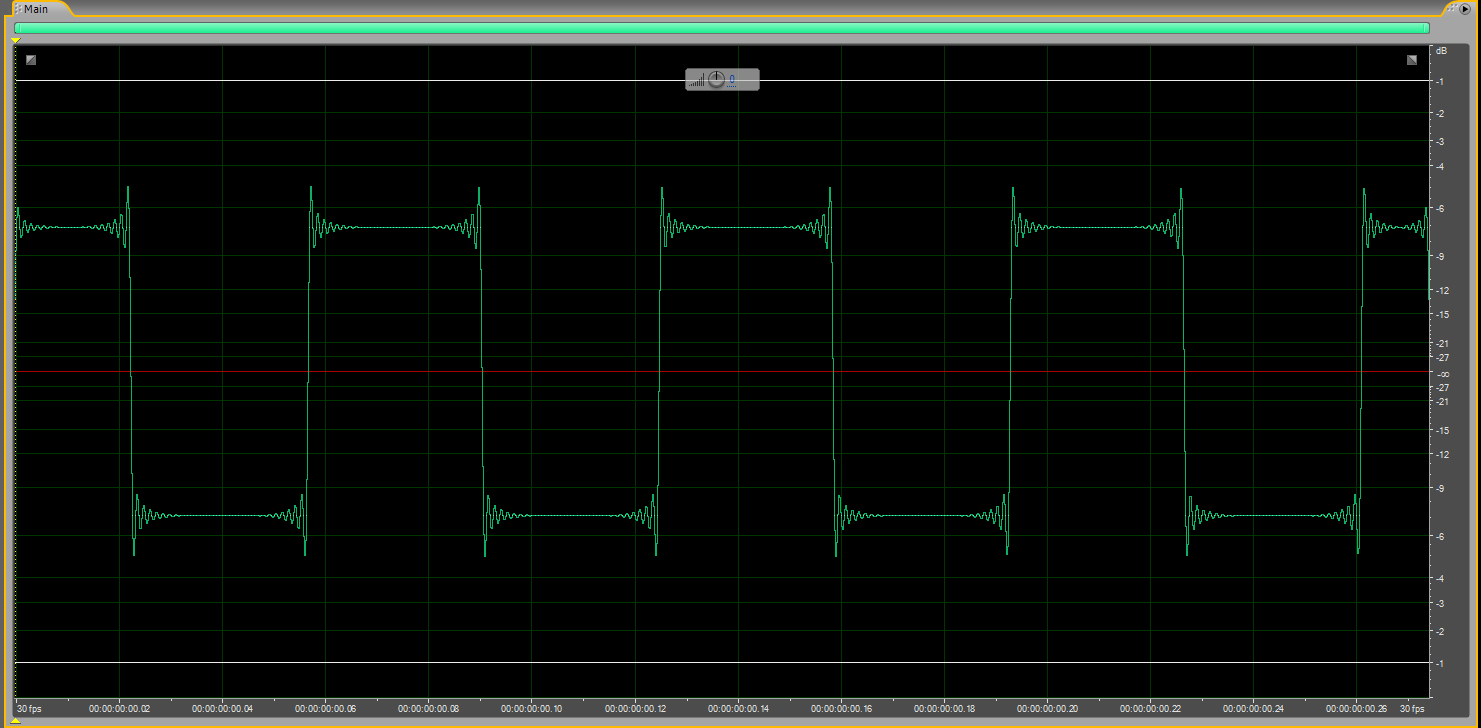The height and width of the screenshot is (728, 1481).
Task: Click the HUD gain value 0
Action: (731, 79)
